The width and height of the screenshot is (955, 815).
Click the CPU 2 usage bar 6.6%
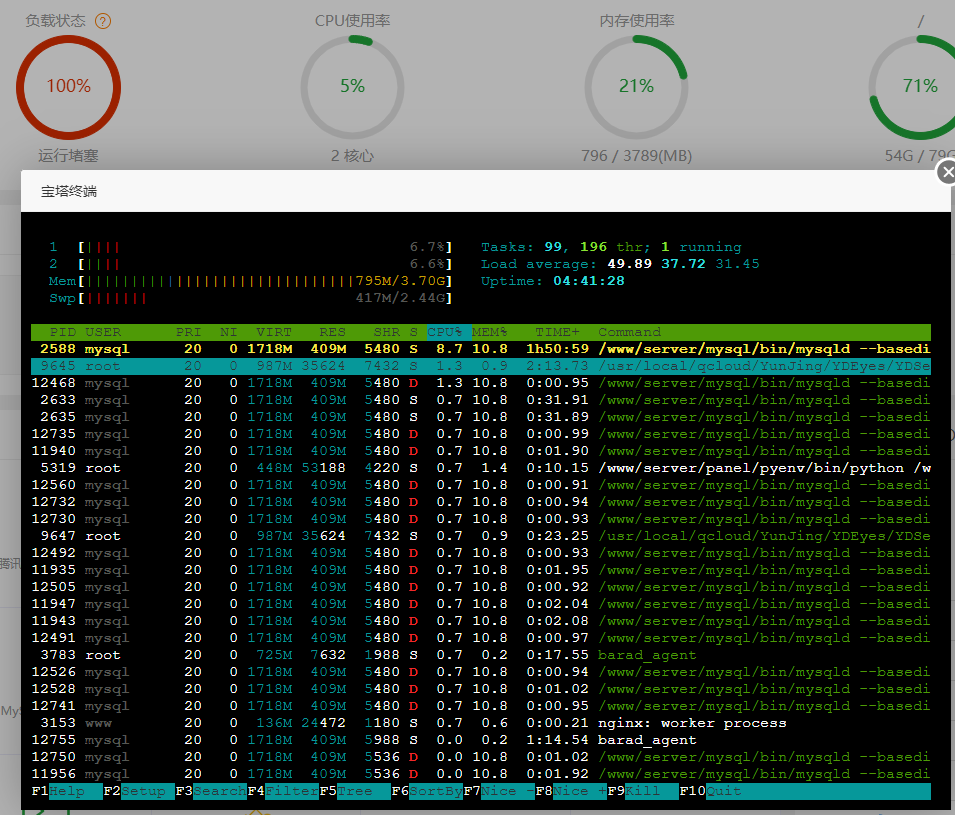(x=250, y=264)
